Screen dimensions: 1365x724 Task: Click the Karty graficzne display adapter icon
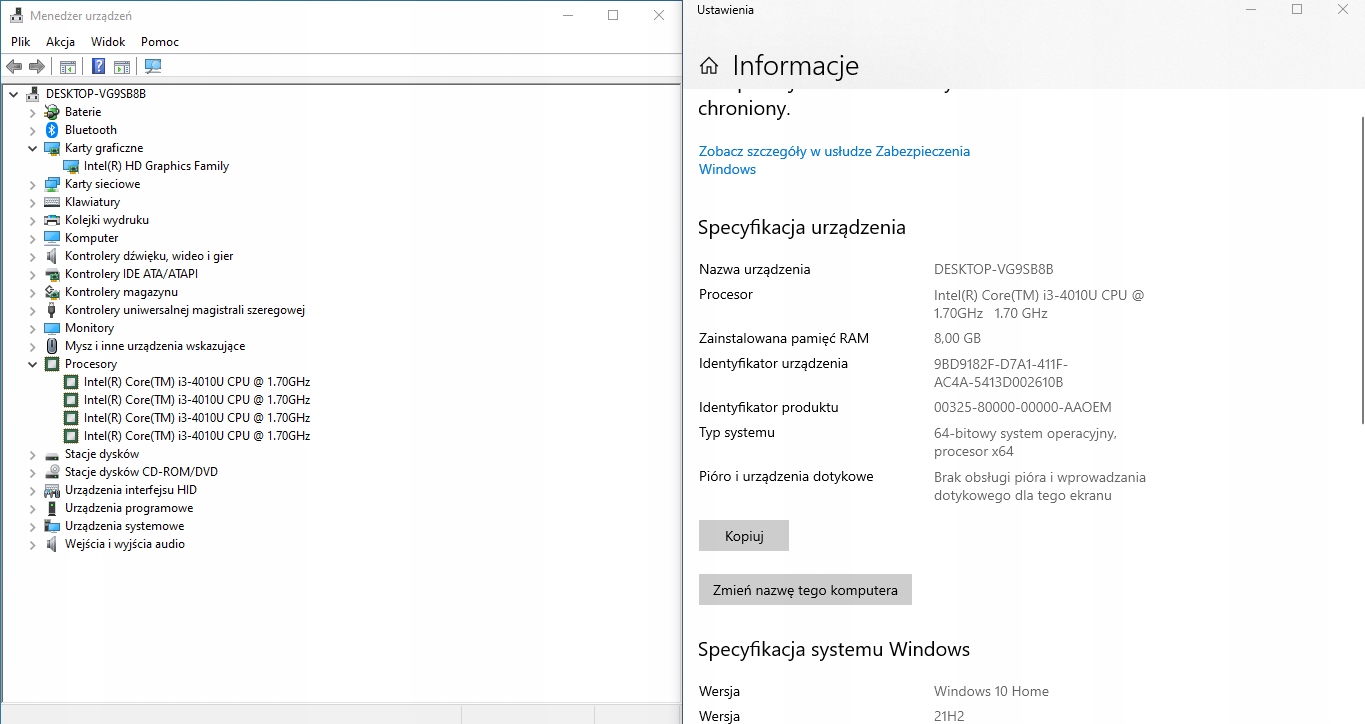point(52,148)
